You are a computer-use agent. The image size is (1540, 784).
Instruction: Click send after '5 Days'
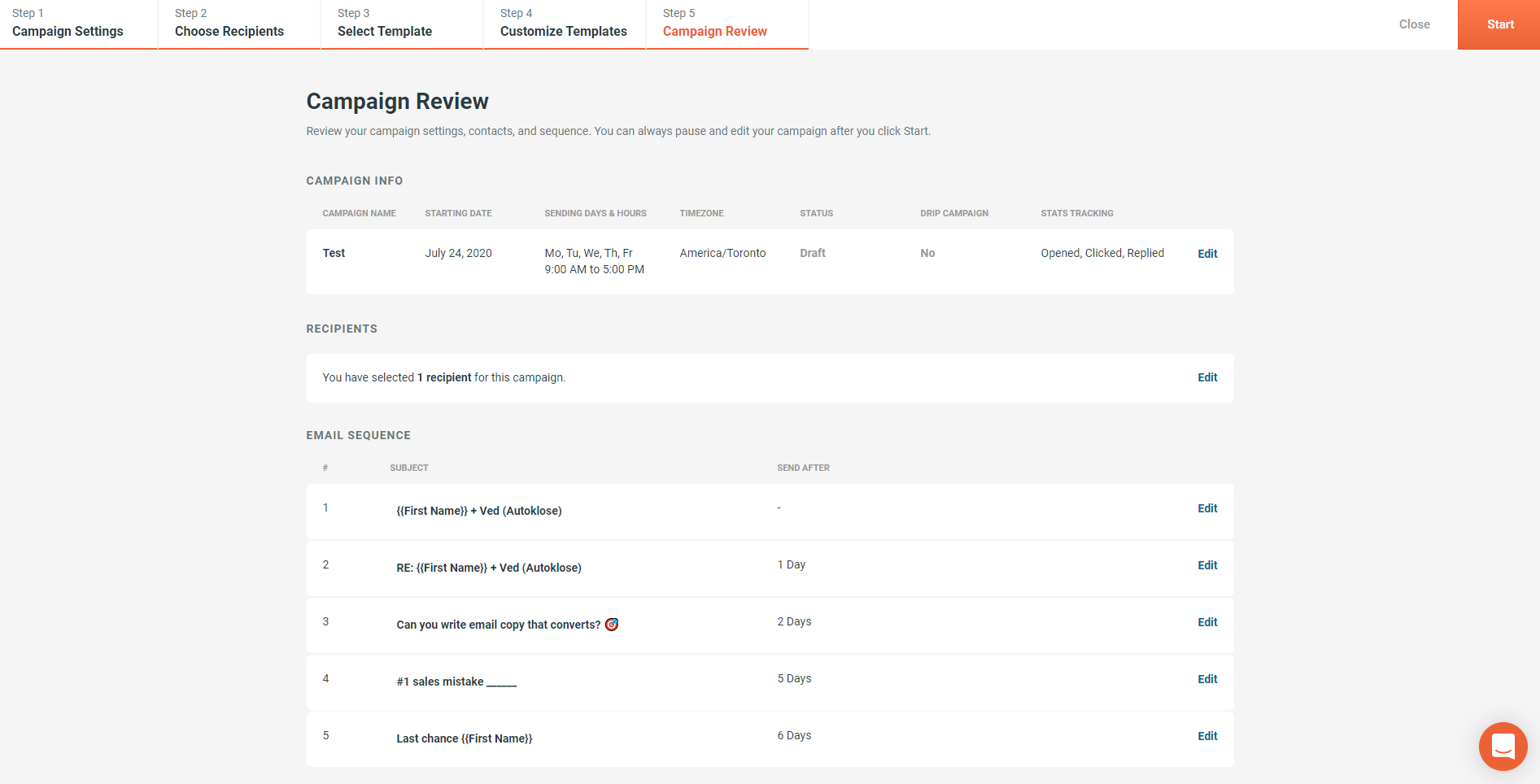(794, 678)
